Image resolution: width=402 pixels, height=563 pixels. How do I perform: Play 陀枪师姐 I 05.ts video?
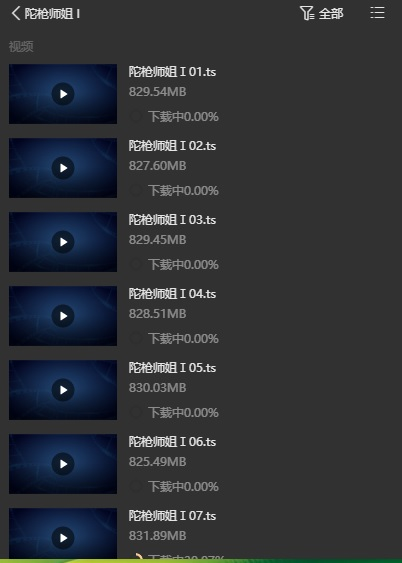tap(63, 390)
